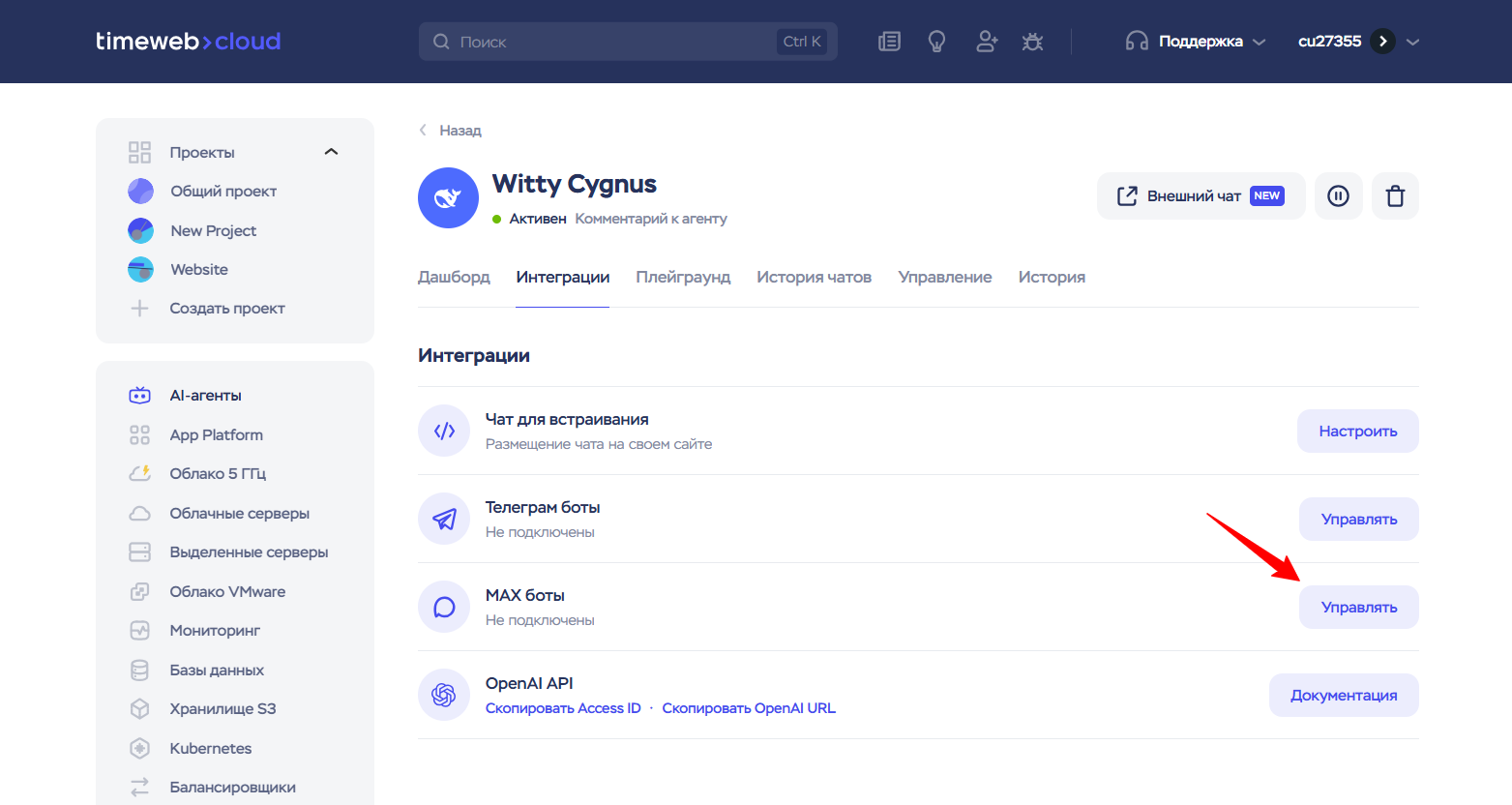
Task: Click the add user icon in header
Action: pos(986,42)
